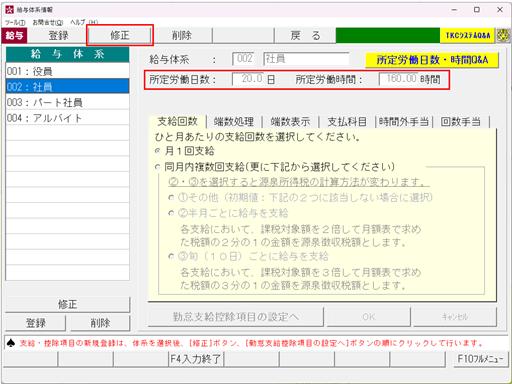Click 修正 button below the list
Screen dimensions: 512x384
[x=67, y=304]
